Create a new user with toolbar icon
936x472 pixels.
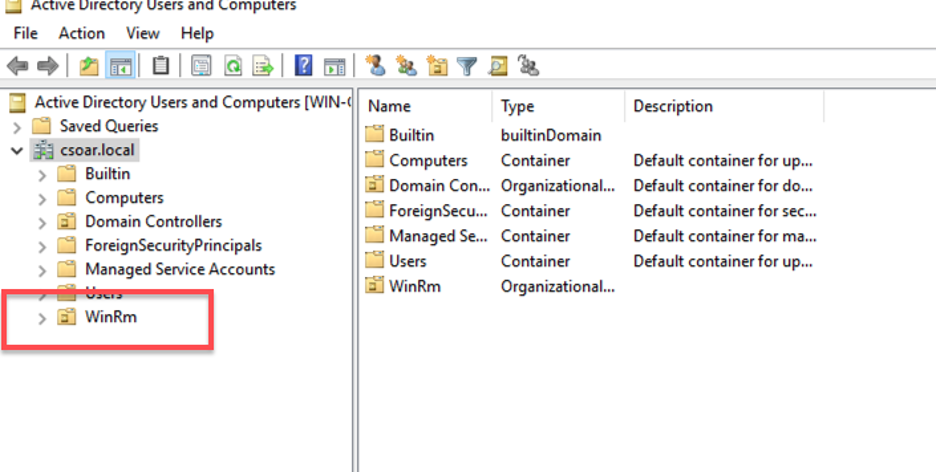tap(375, 67)
